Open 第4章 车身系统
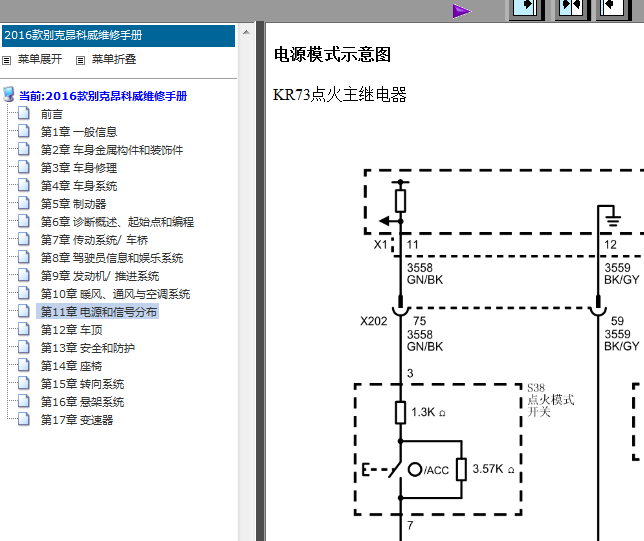This screenshot has width=644, height=541. coord(79,186)
